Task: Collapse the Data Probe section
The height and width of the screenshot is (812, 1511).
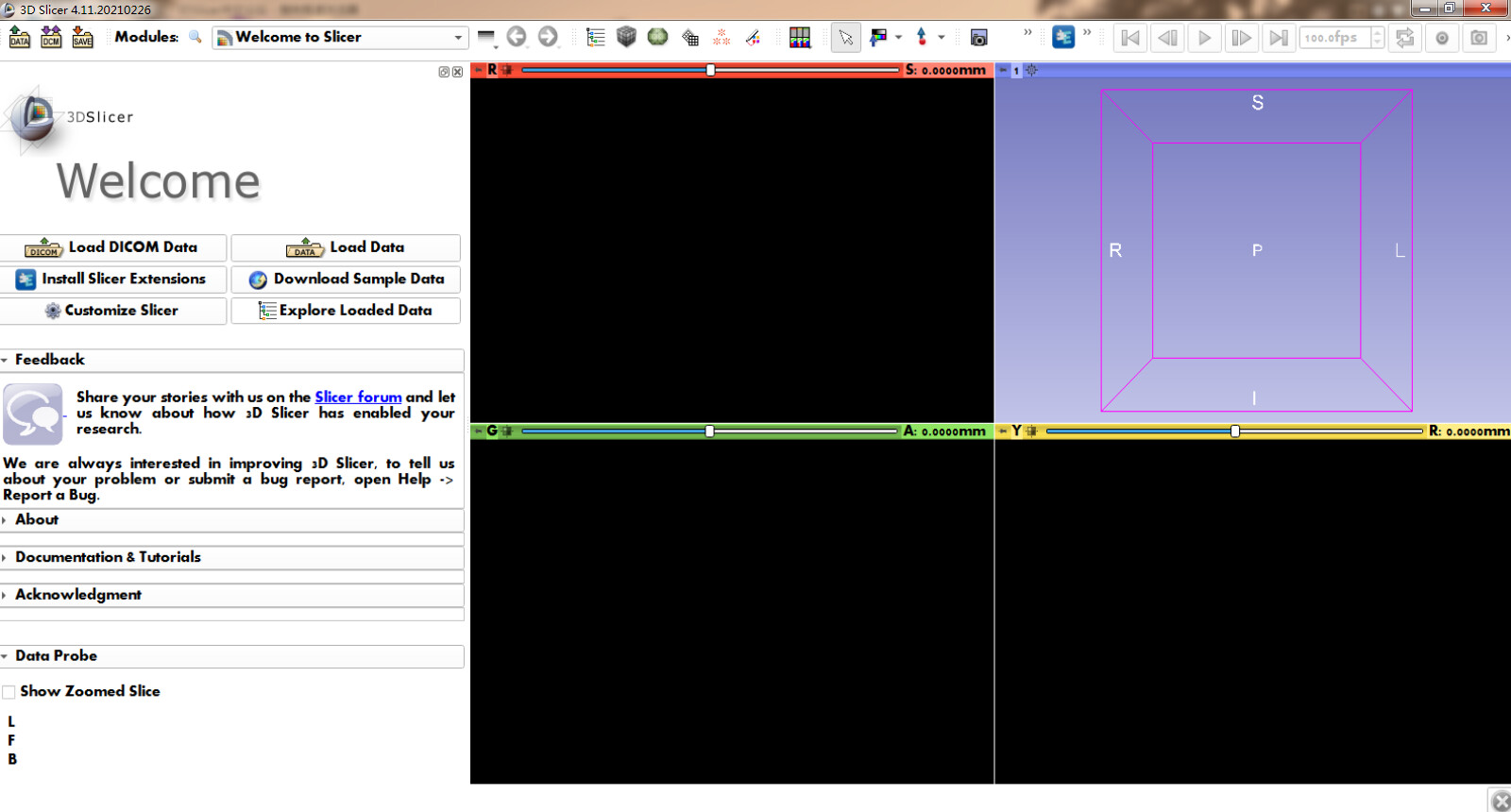Action: point(231,656)
